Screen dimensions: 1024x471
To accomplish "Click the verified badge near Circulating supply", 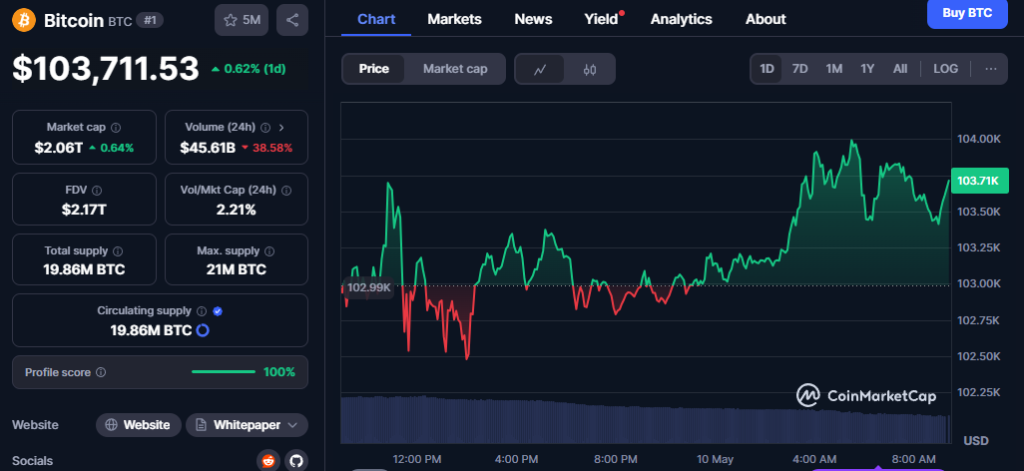I will point(218,311).
